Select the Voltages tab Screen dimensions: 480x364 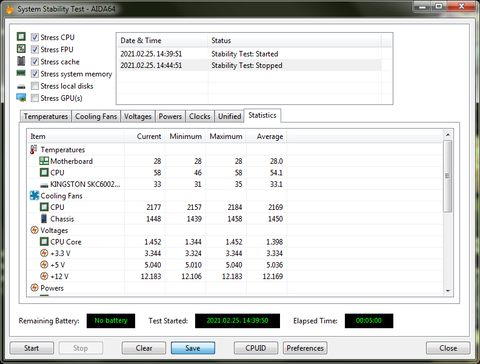click(x=138, y=116)
